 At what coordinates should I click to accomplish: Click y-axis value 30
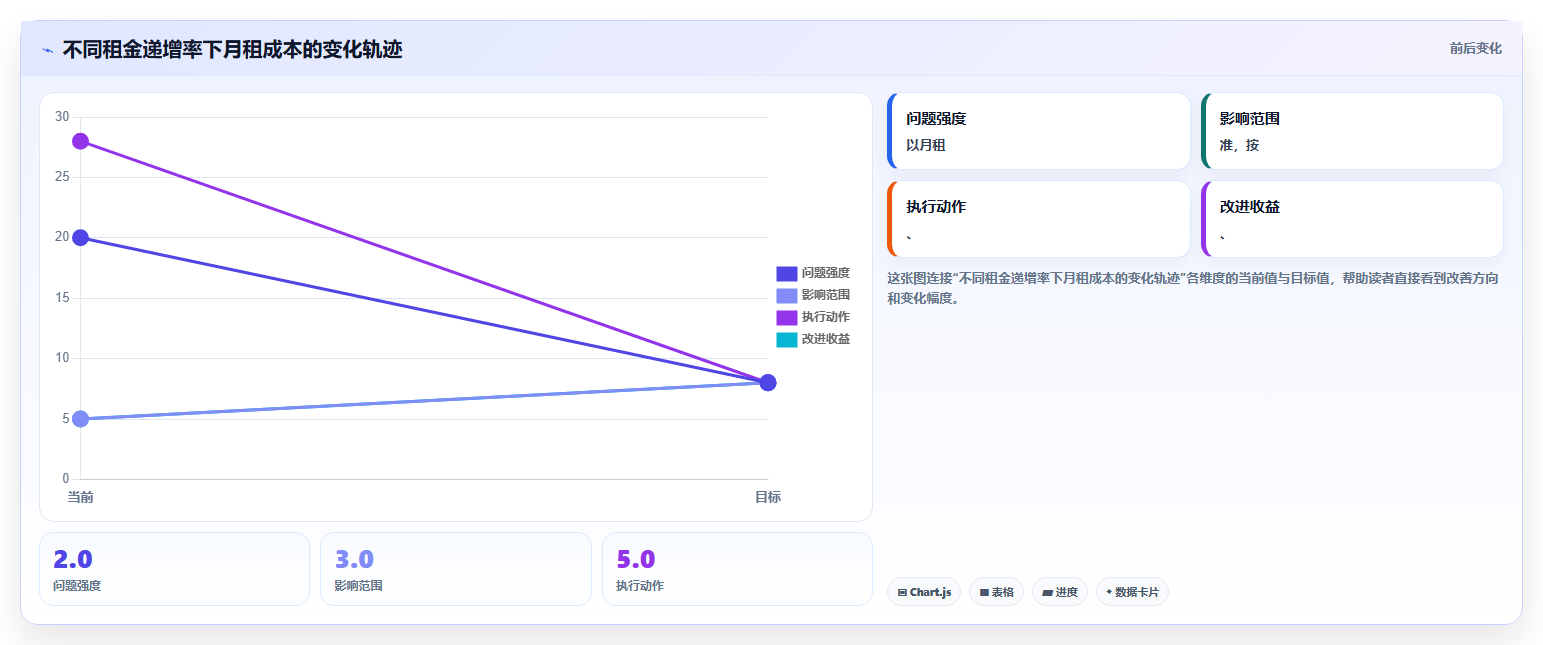tap(62, 117)
